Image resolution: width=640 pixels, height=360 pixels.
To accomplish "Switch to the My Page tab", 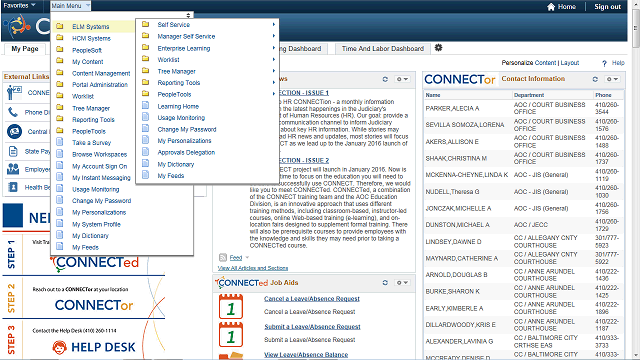I will coord(25,49).
